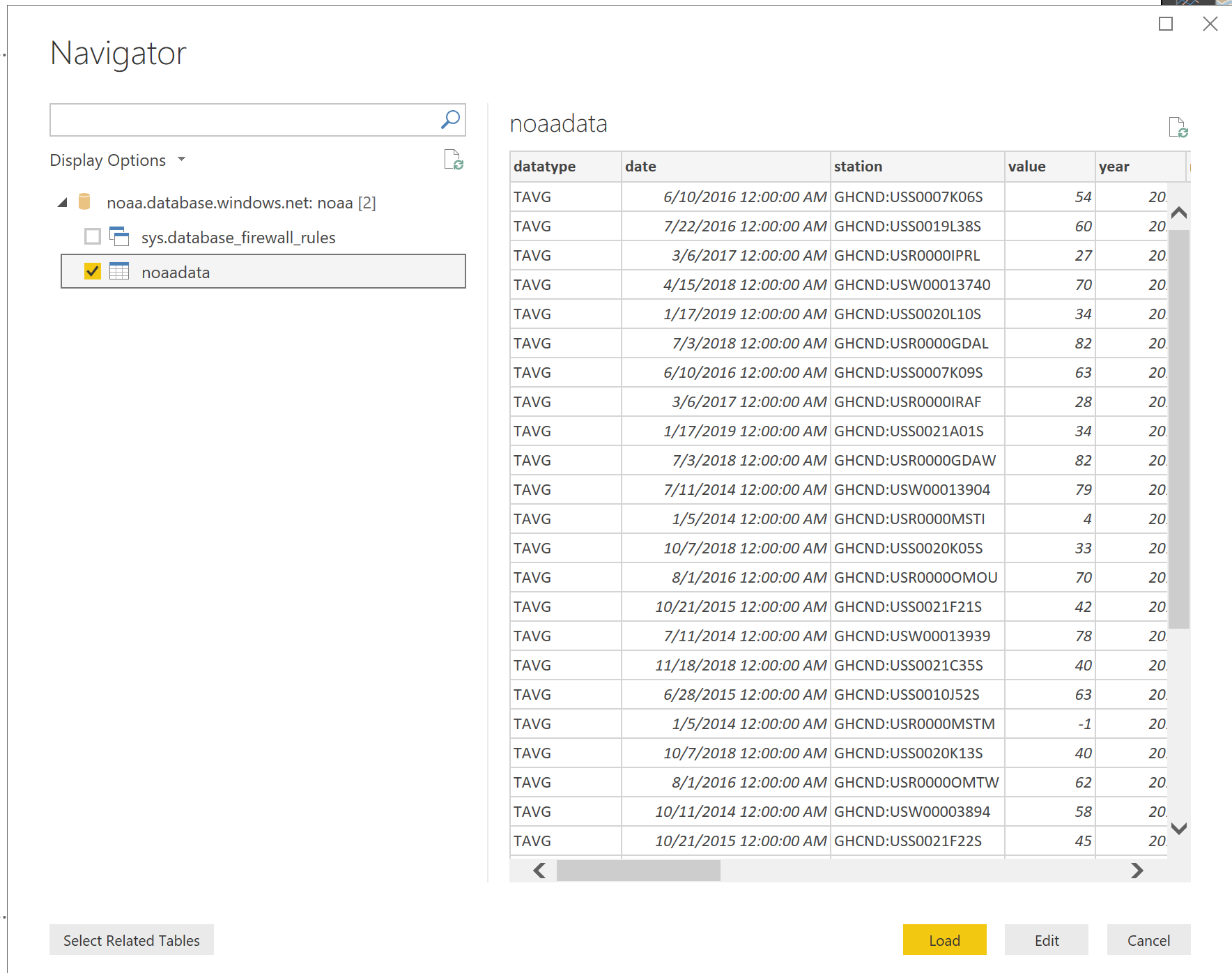Uncheck the noaadata checkbox
This screenshot has height=973, width=1232.
point(93,271)
